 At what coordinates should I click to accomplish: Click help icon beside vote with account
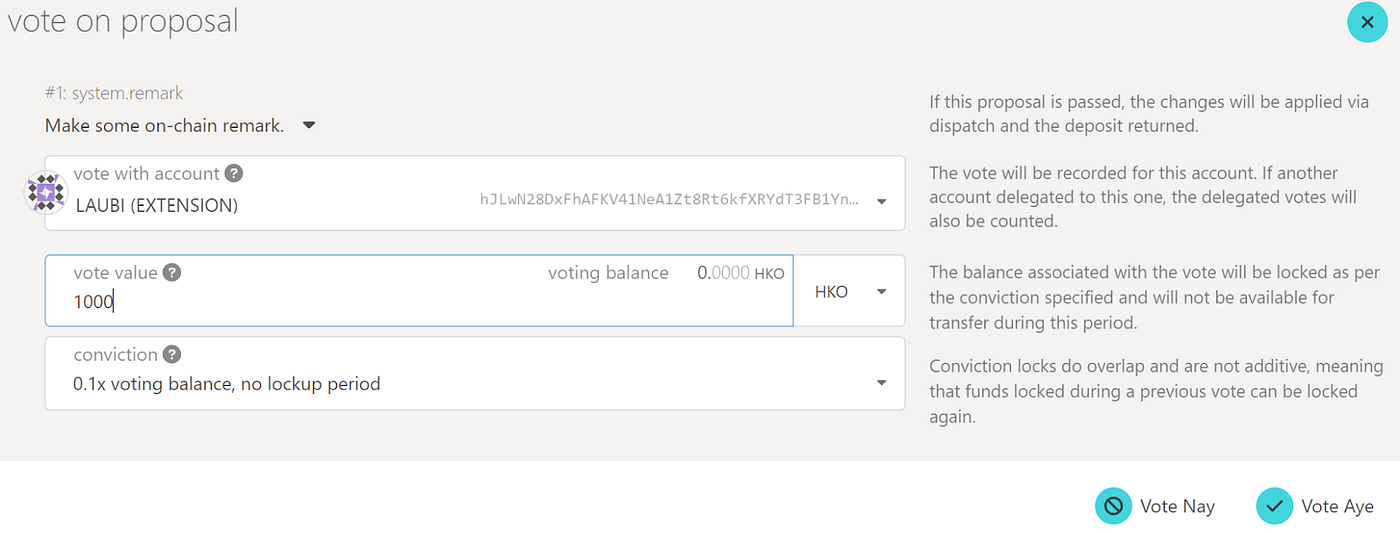233,174
